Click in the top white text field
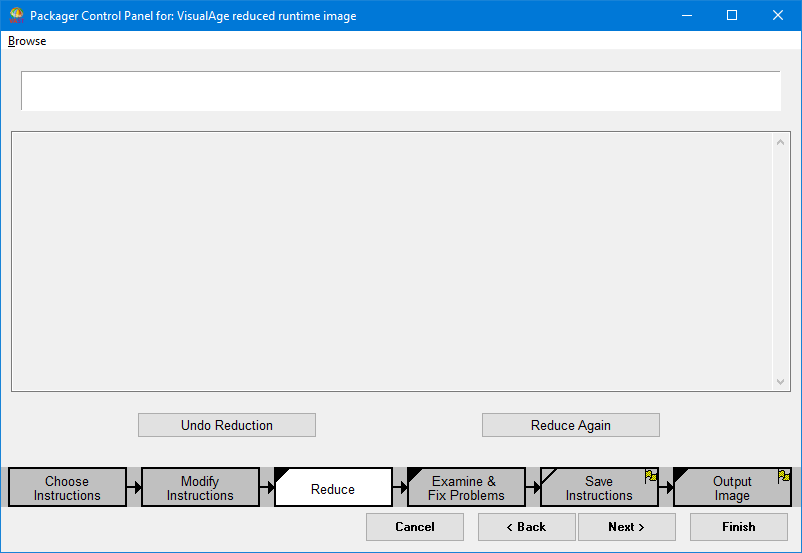Image resolution: width=802 pixels, height=553 pixels. [400, 91]
